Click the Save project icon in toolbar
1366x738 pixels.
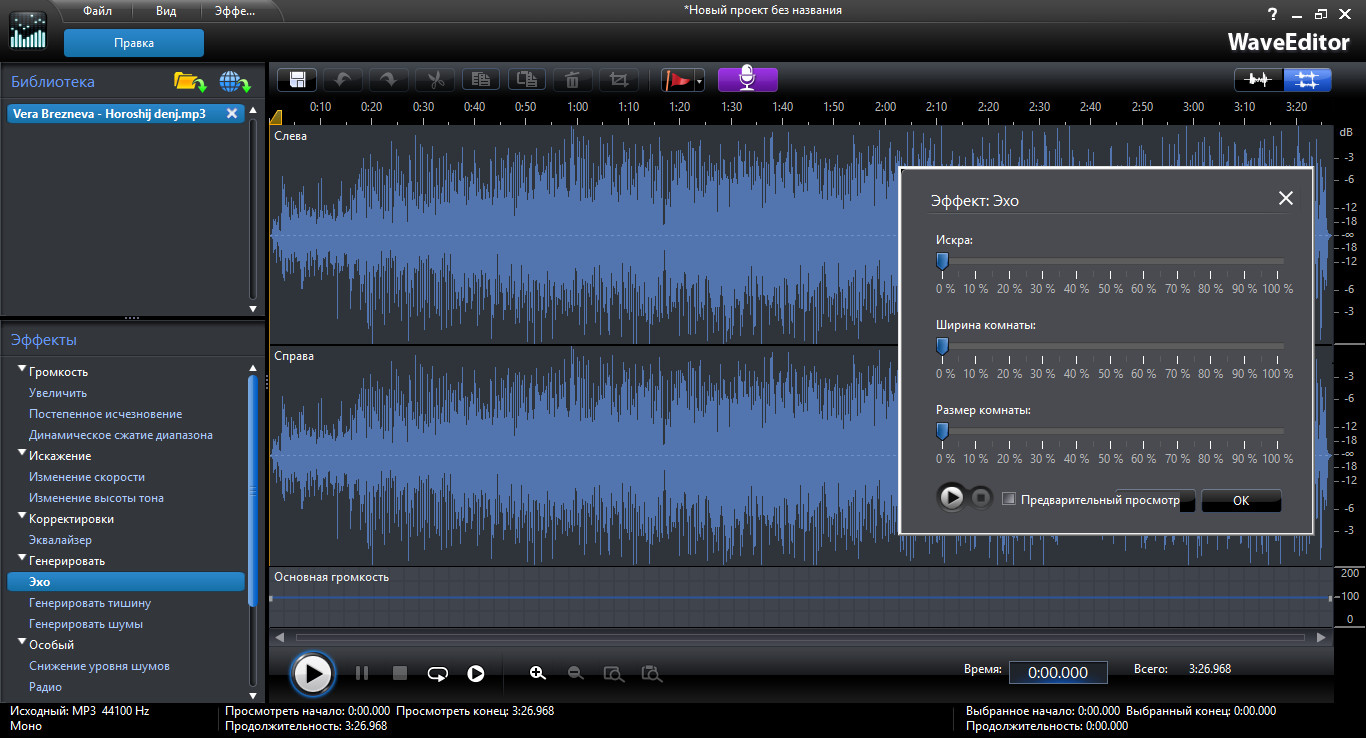pyautogui.click(x=297, y=80)
